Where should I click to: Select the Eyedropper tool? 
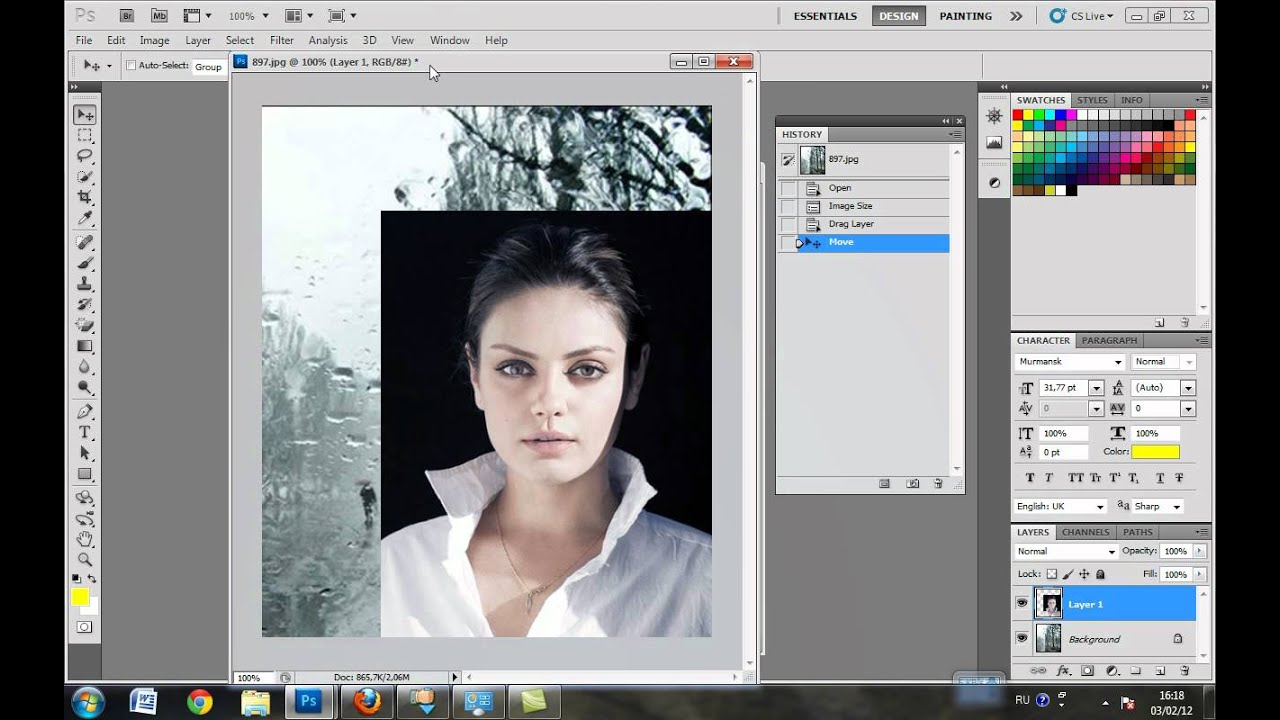pos(85,219)
